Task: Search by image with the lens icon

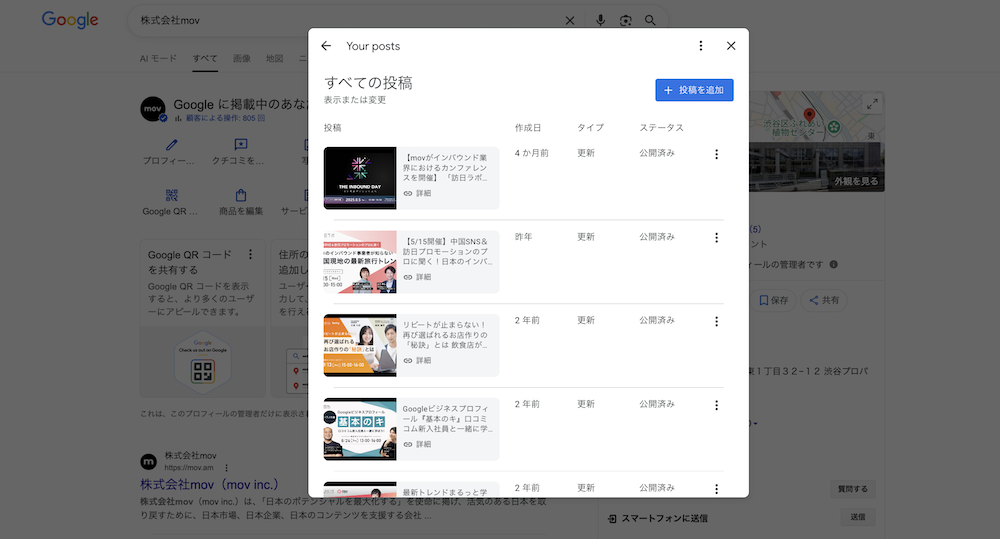Action: pyautogui.click(x=626, y=20)
